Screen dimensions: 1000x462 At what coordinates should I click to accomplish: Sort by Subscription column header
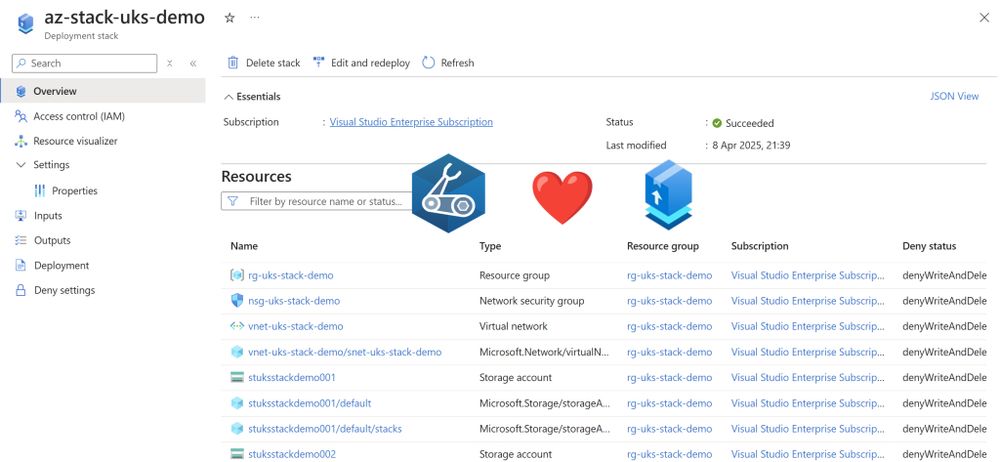click(760, 246)
